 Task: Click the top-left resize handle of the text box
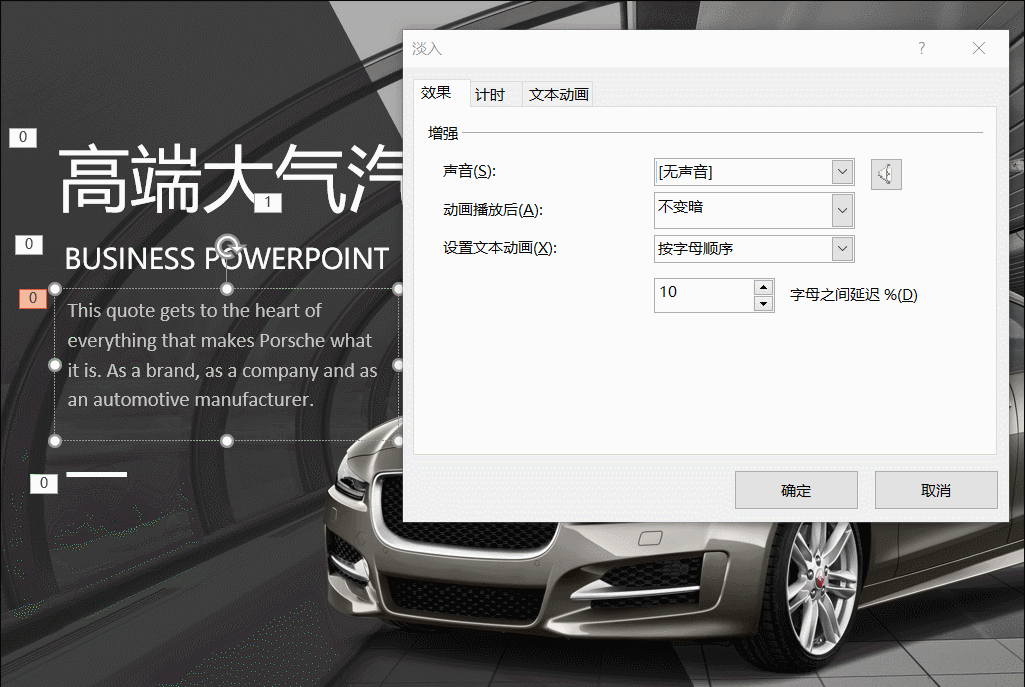click(x=56, y=289)
